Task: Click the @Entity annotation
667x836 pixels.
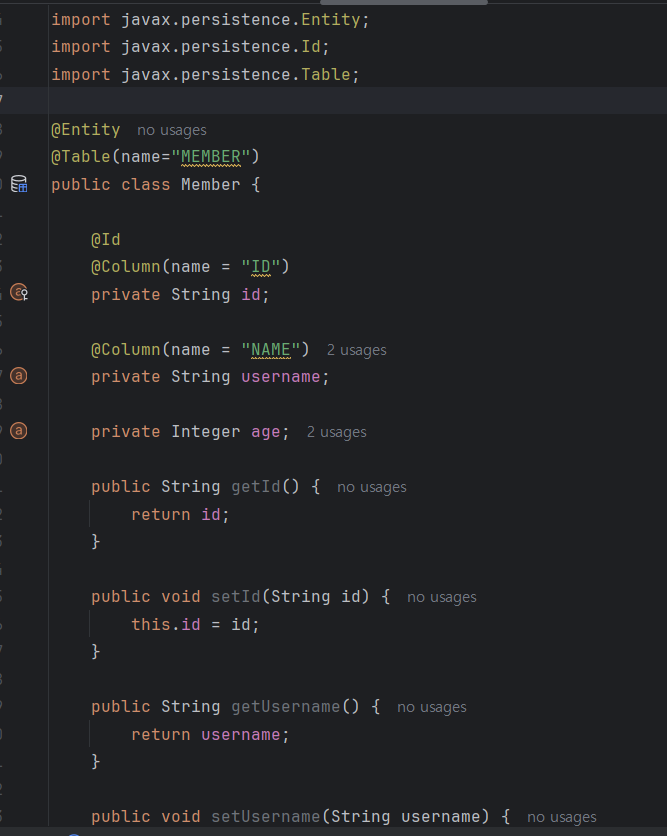Action: tap(86, 130)
